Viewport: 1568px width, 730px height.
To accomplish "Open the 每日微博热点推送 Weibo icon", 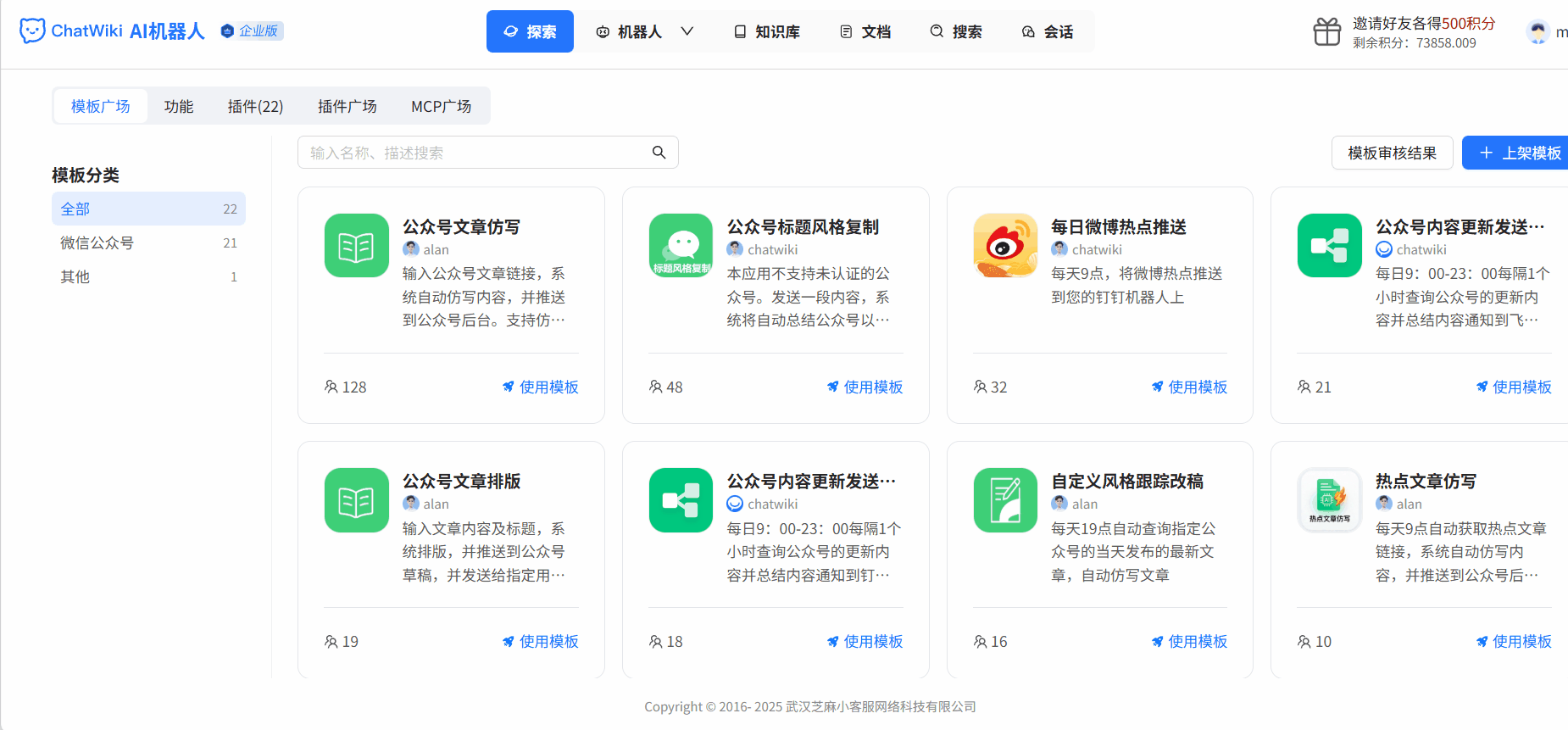I will pyautogui.click(x=1005, y=246).
